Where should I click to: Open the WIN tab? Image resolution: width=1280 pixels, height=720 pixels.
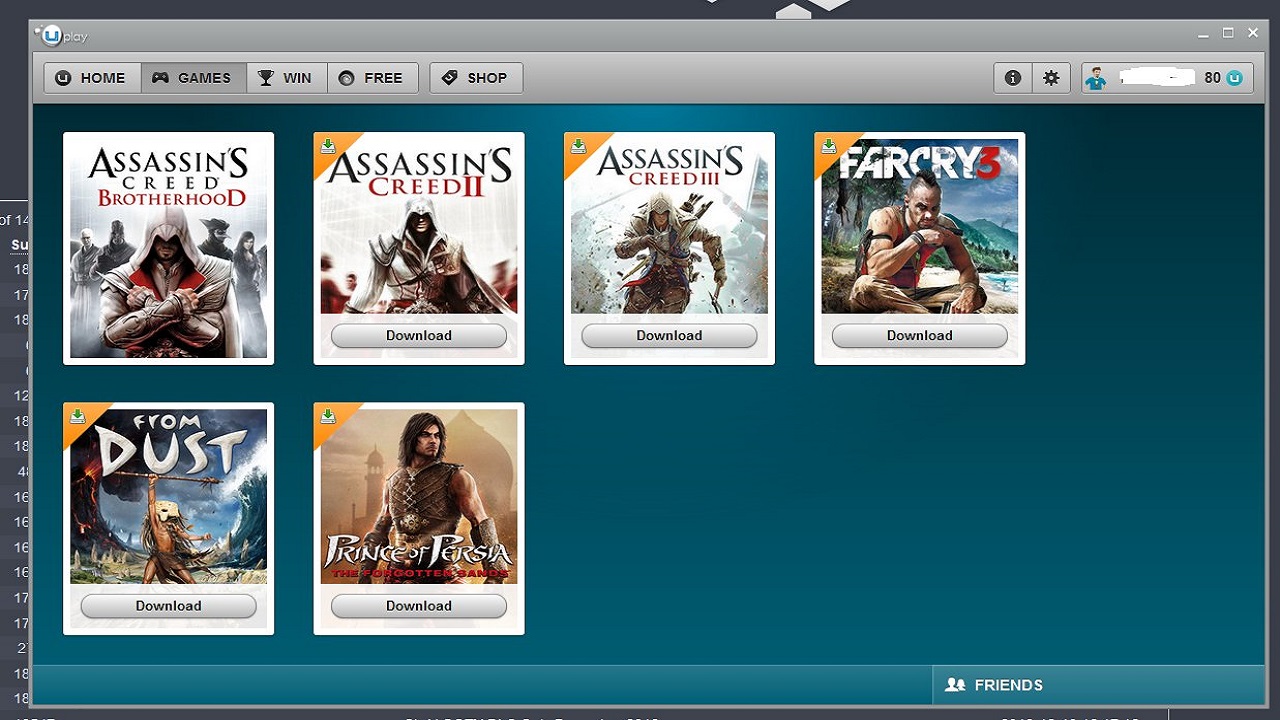pyautogui.click(x=287, y=78)
